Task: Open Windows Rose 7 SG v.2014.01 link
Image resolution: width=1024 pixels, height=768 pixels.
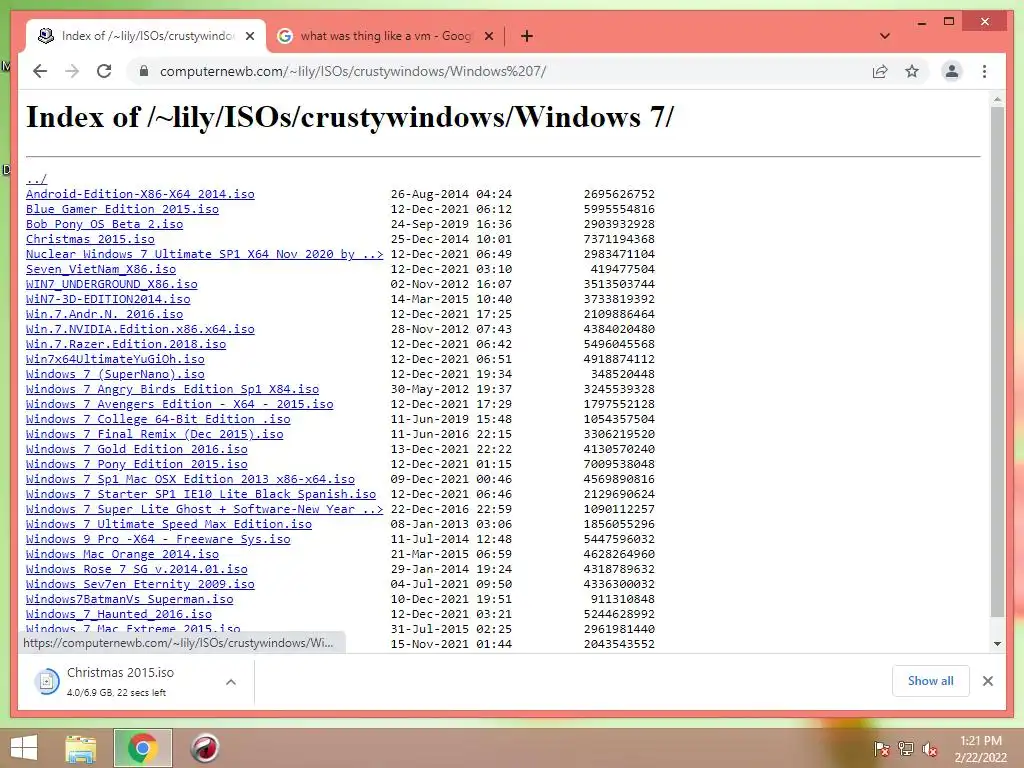Action: coord(136,569)
